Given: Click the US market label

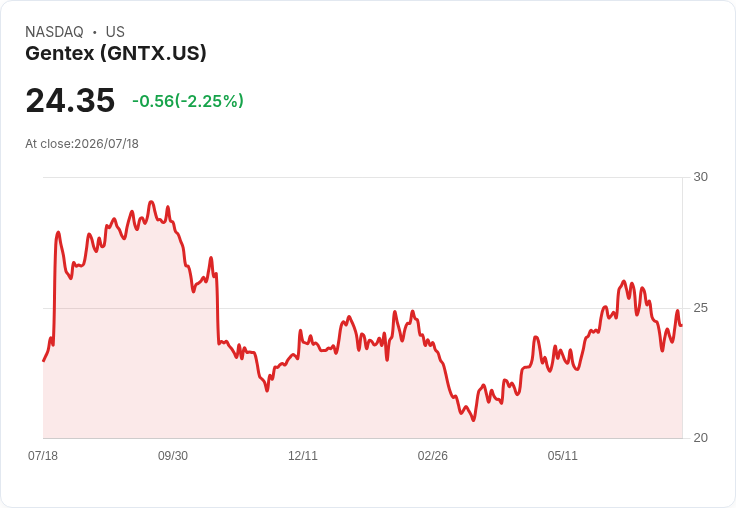Looking at the screenshot, I should 115,32.
